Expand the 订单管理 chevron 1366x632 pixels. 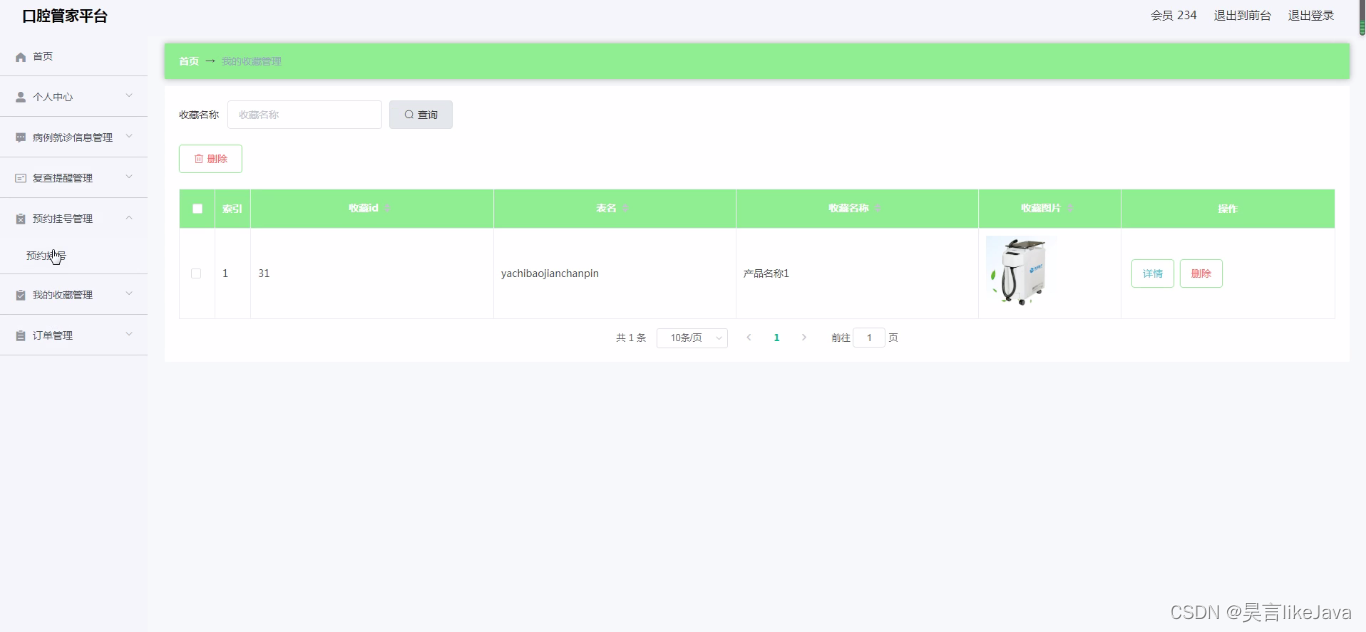(x=129, y=335)
